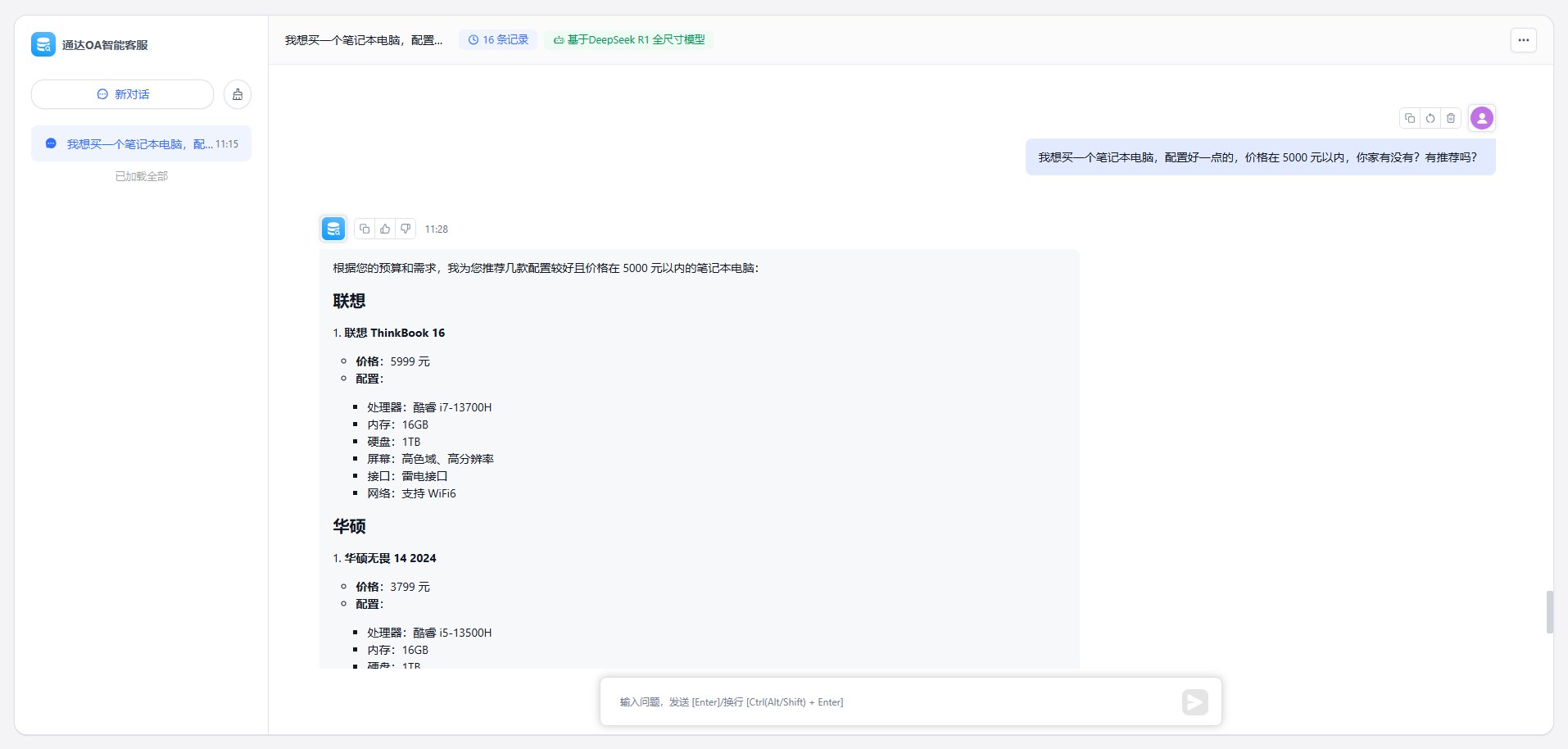Give the reply a thumbs up

coord(385,229)
